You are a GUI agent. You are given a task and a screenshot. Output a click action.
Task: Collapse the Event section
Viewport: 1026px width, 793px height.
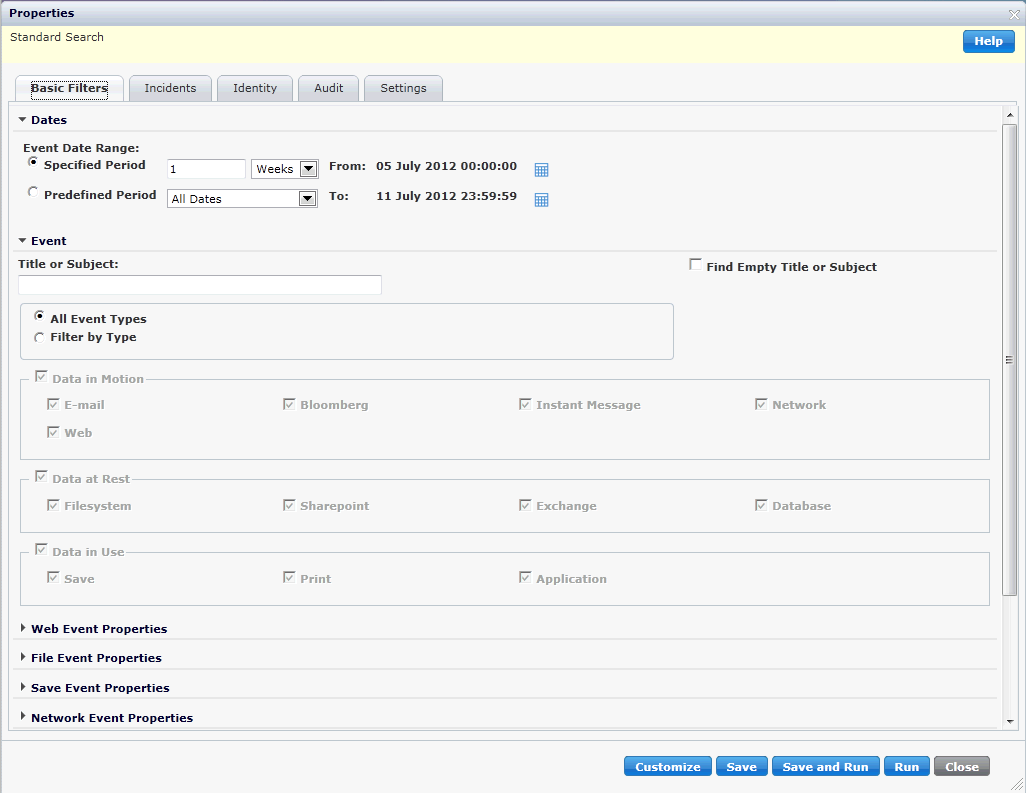click(22, 241)
